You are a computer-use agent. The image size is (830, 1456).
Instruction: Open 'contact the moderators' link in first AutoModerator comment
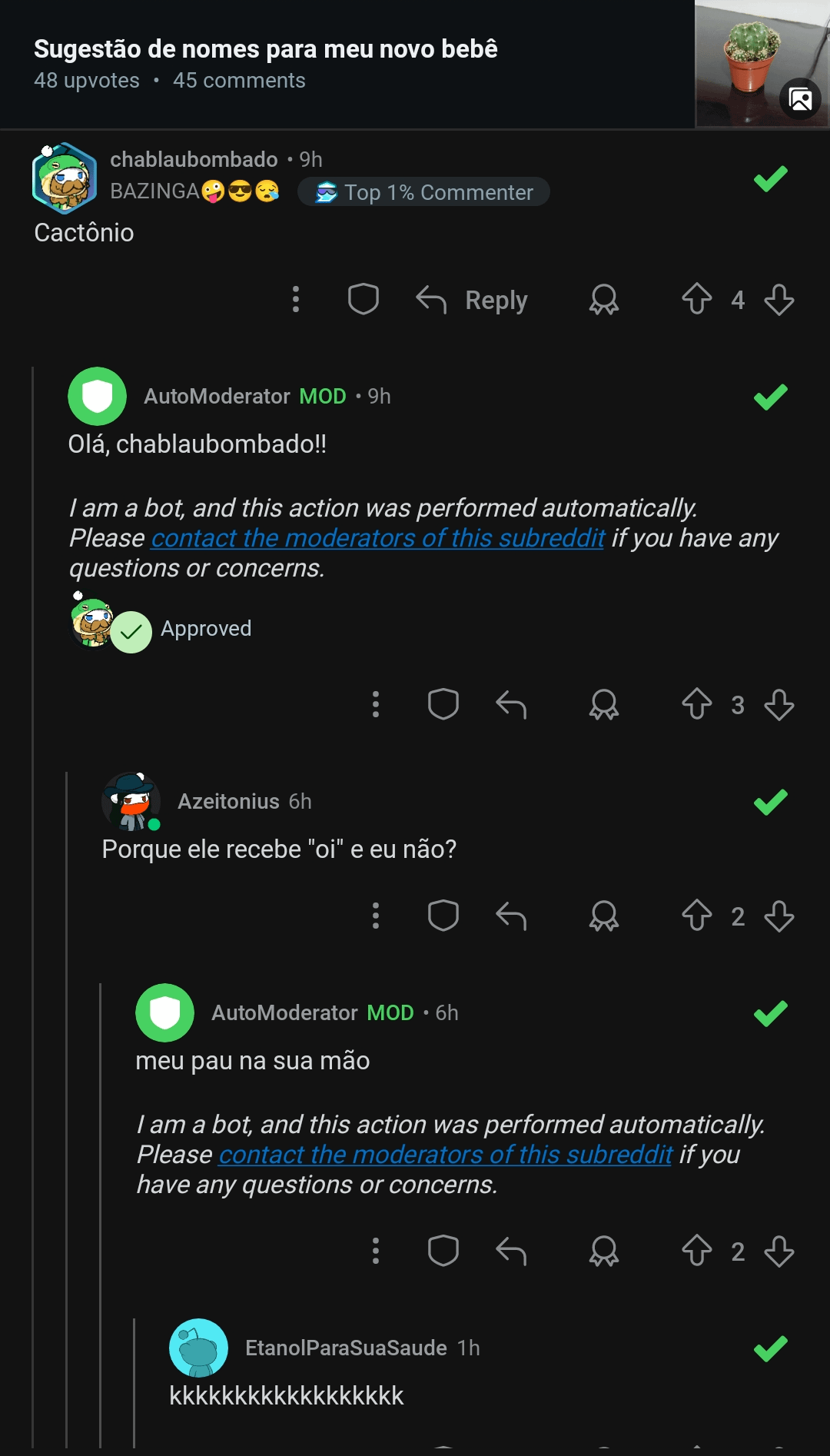pos(378,538)
